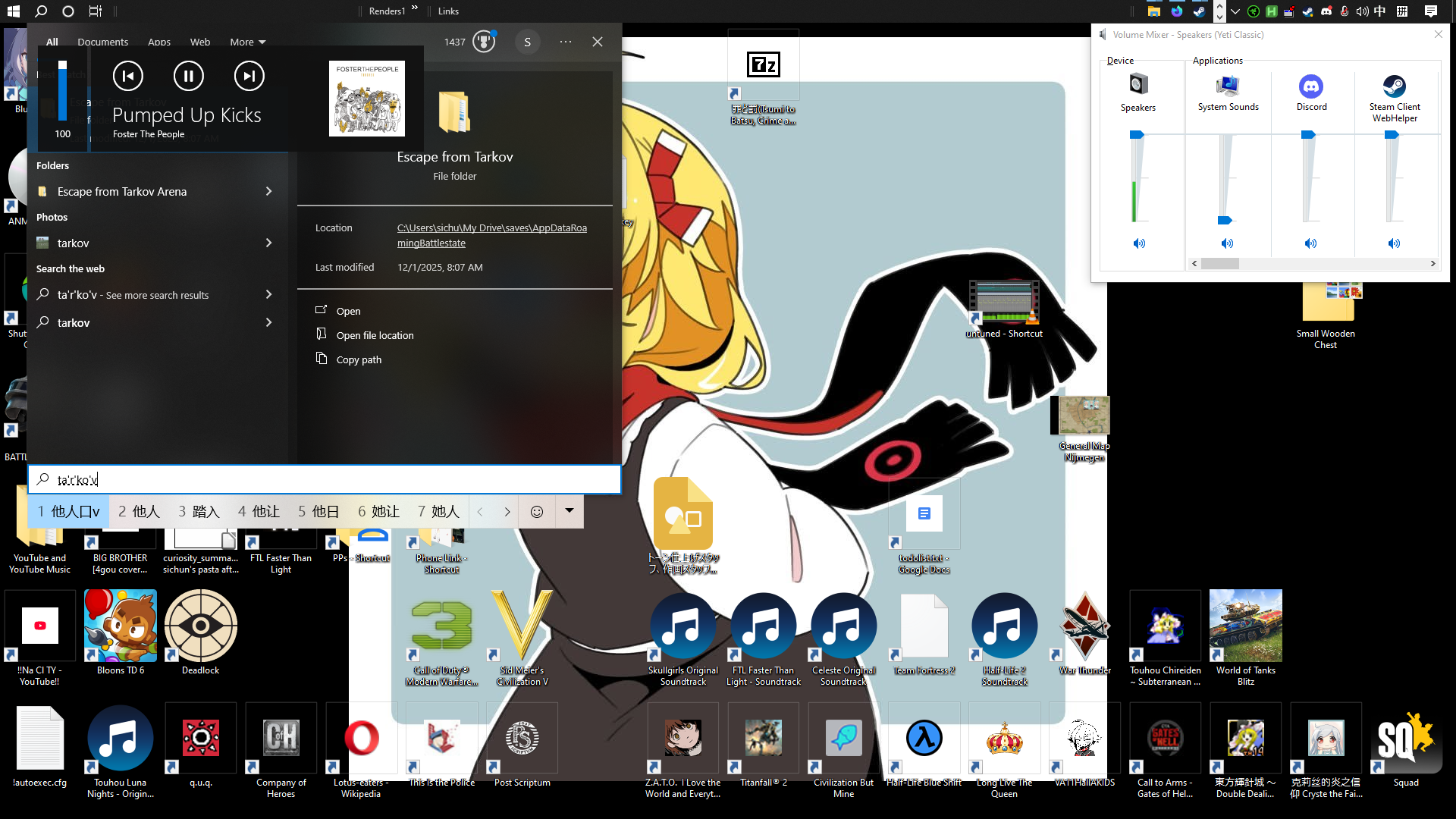This screenshot has width=1456, height=819.
Task: Open the IME emoji picker
Action: point(536,512)
